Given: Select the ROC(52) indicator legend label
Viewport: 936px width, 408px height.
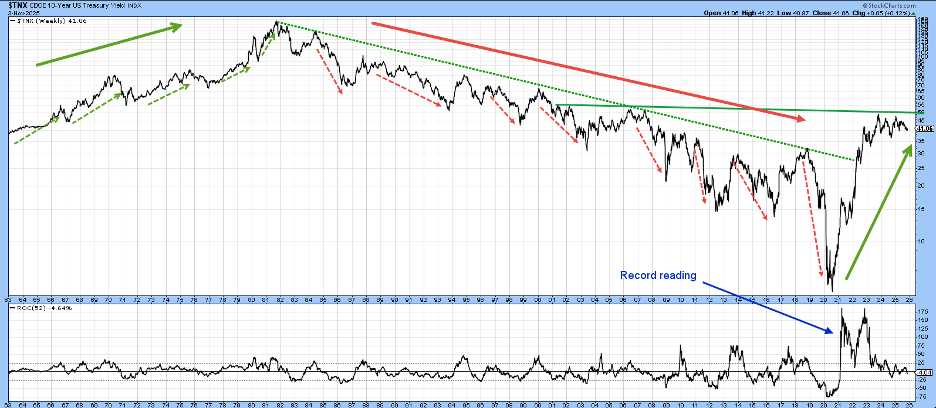Looking at the screenshot, I should [31, 313].
